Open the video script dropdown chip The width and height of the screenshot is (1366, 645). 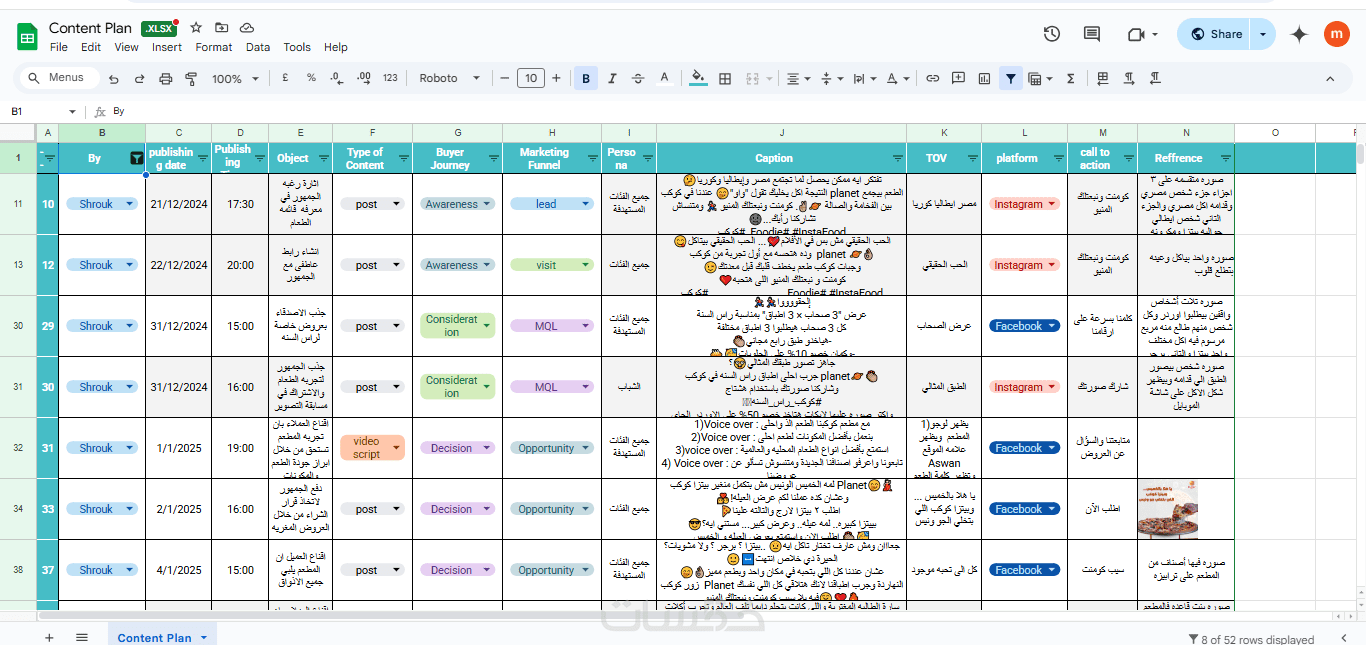click(x=372, y=448)
